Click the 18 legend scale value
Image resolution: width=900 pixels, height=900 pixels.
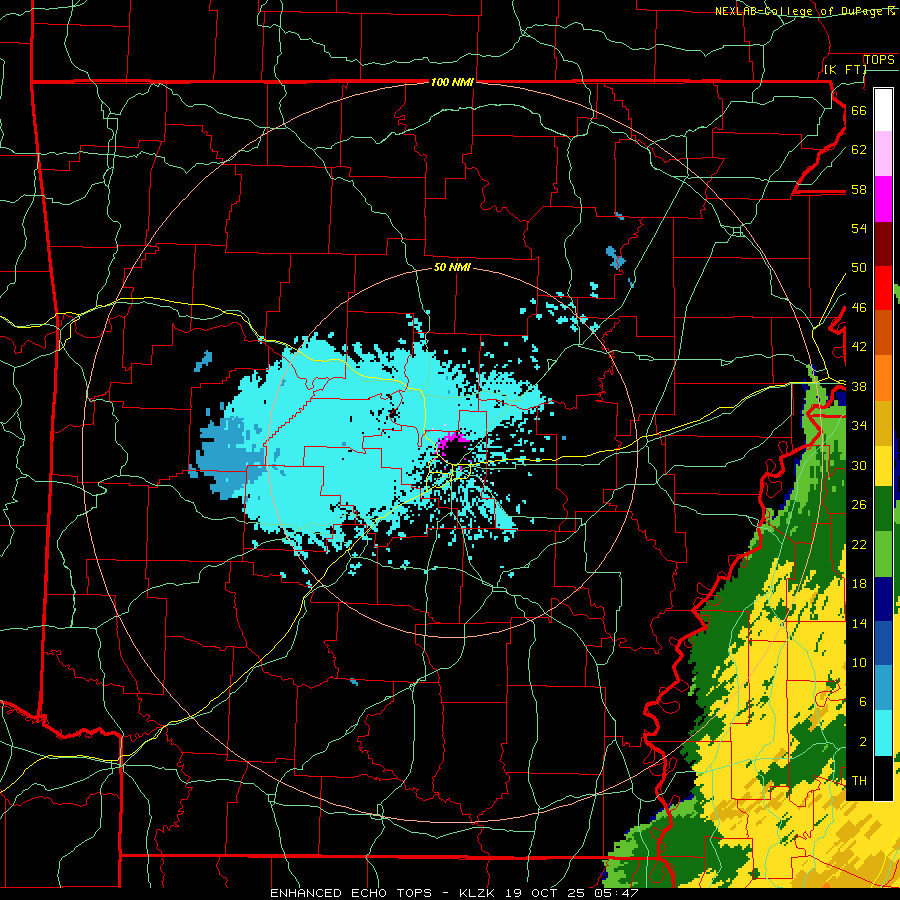pyautogui.click(x=859, y=584)
